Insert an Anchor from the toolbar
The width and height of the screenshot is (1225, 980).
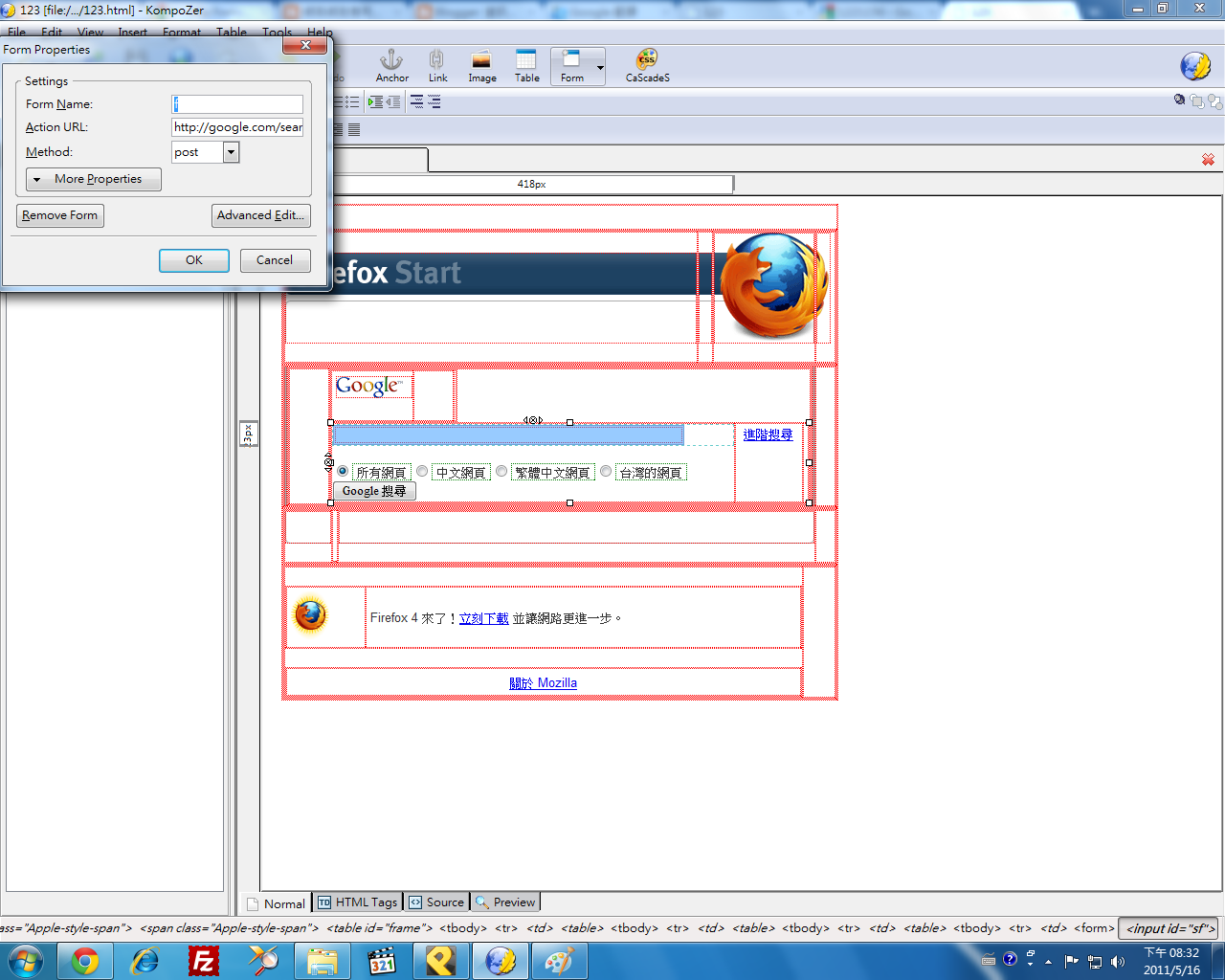(391, 66)
